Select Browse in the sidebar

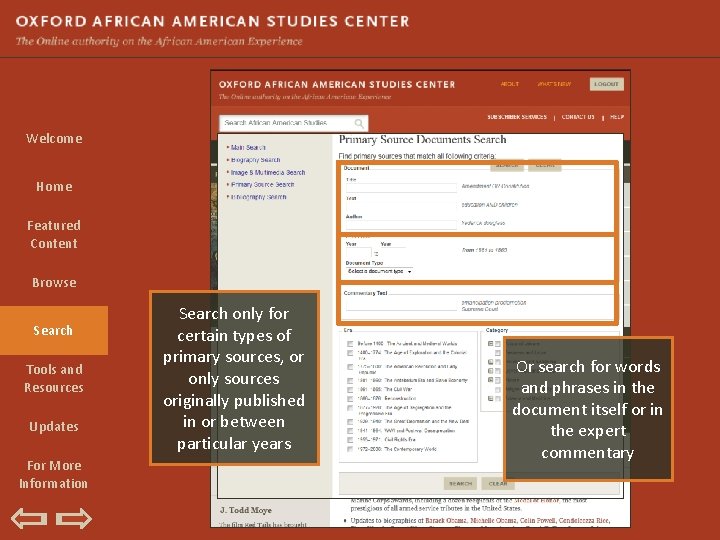tap(54, 282)
